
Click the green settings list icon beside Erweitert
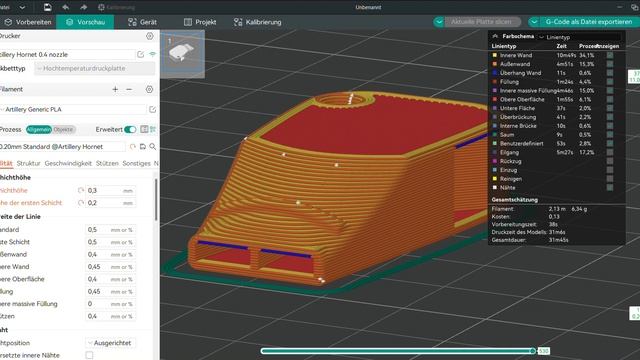click(153, 129)
